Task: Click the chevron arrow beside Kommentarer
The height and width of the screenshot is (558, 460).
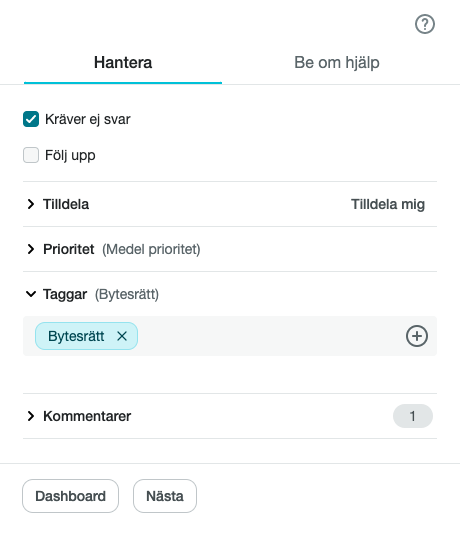Action: click(31, 416)
